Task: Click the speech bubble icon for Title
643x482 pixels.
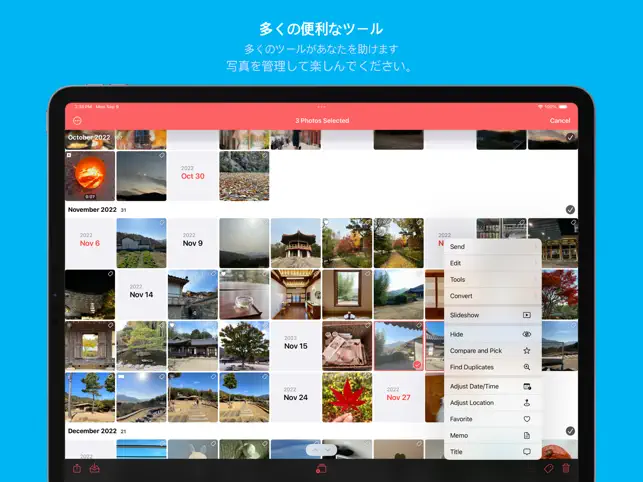Action: [x=527, y=452]
